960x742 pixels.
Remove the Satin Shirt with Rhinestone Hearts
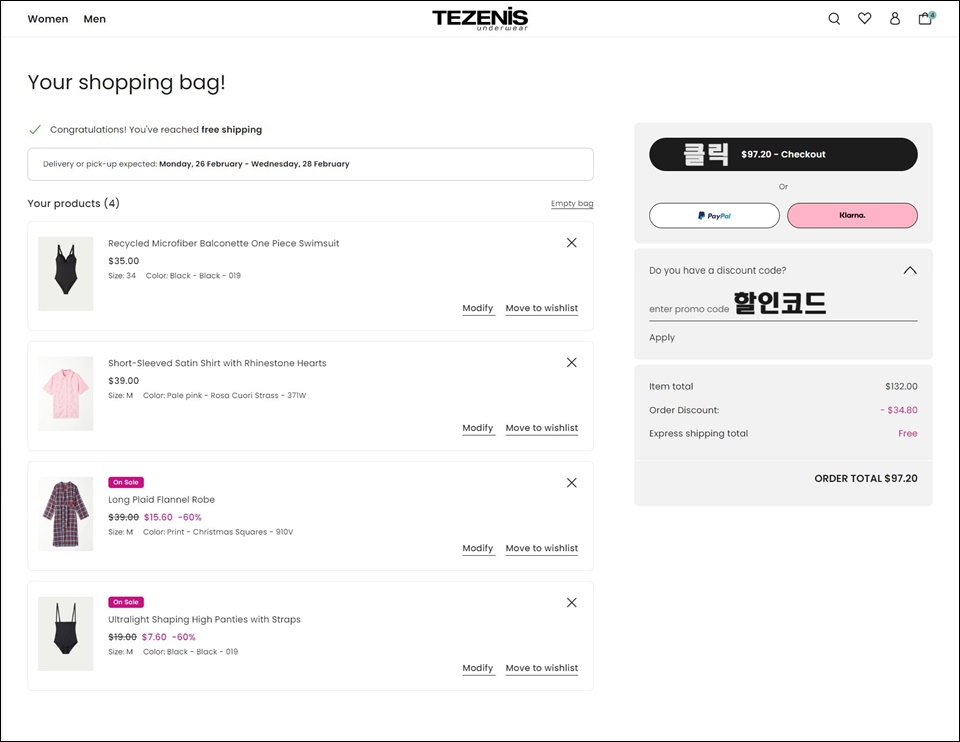click(x=571, y=362)
